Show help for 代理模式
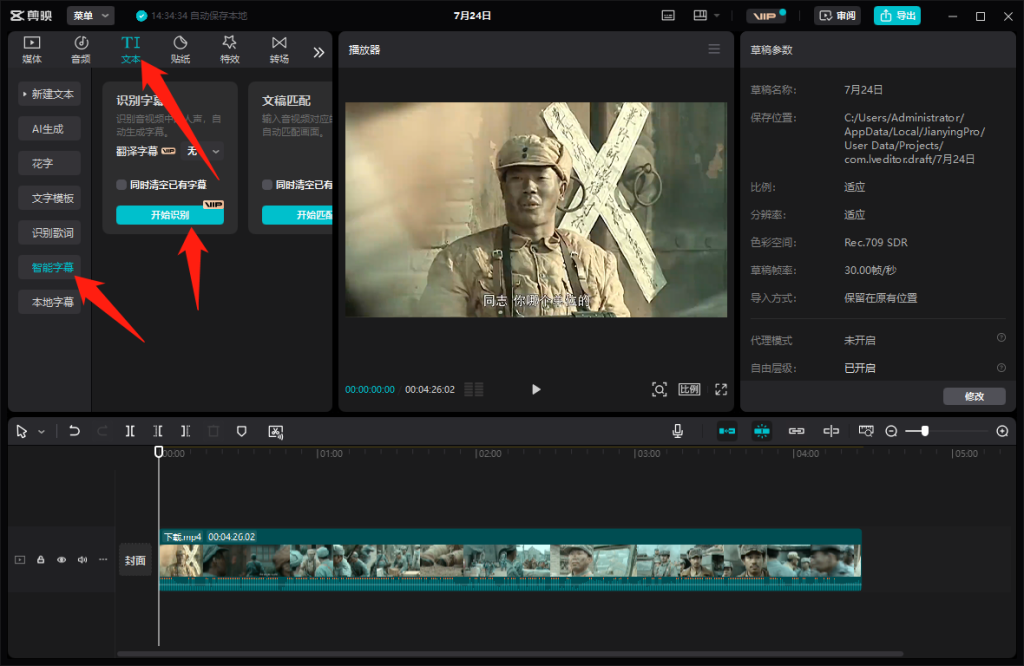 click(x=1001, y=338)
